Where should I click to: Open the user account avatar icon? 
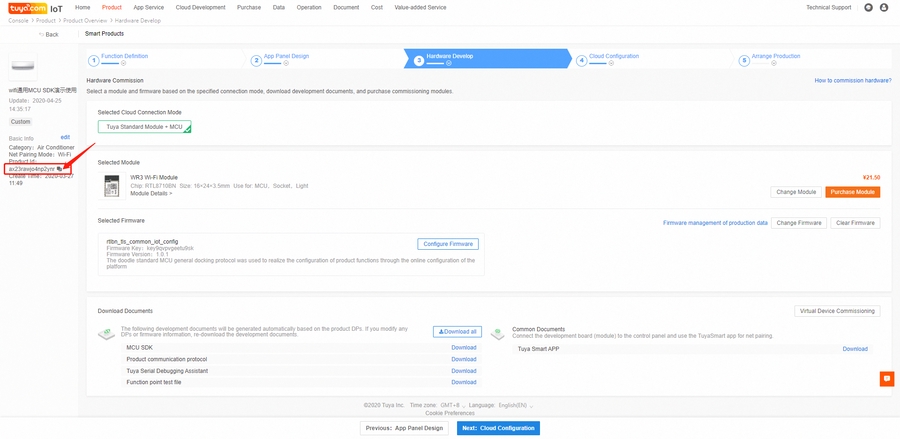[884, 7]
